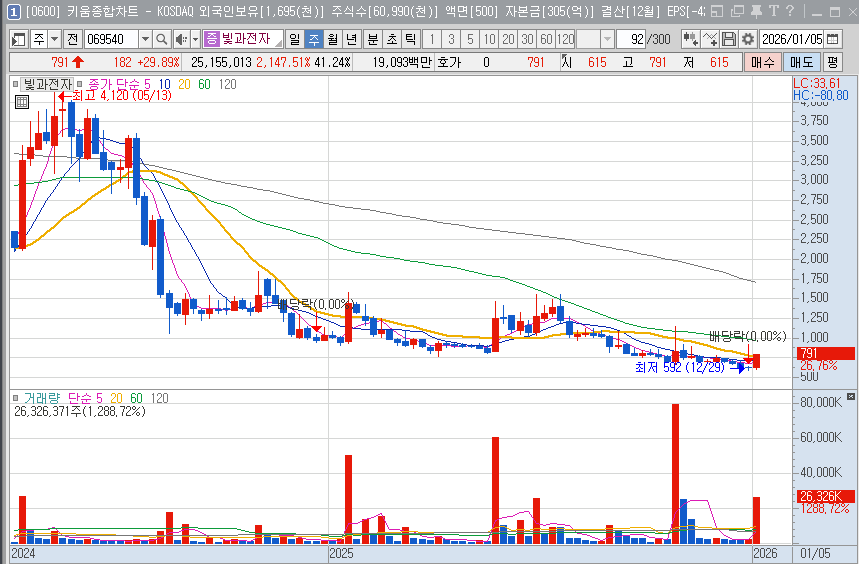Open chart settings gear icon
Image resolution: width=859 pixels, height=564 pixels.
[748, 39]
